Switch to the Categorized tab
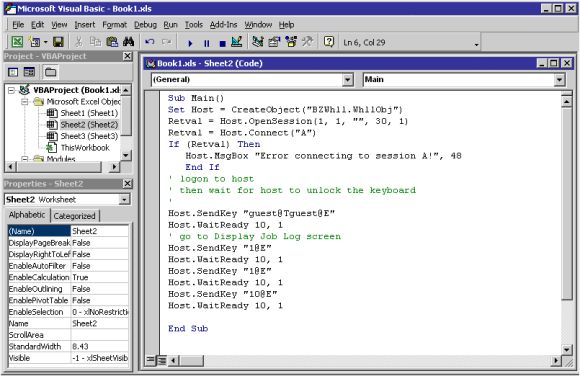Image resolution: width=580 pixels, height=376 pixels. [74, 216]
